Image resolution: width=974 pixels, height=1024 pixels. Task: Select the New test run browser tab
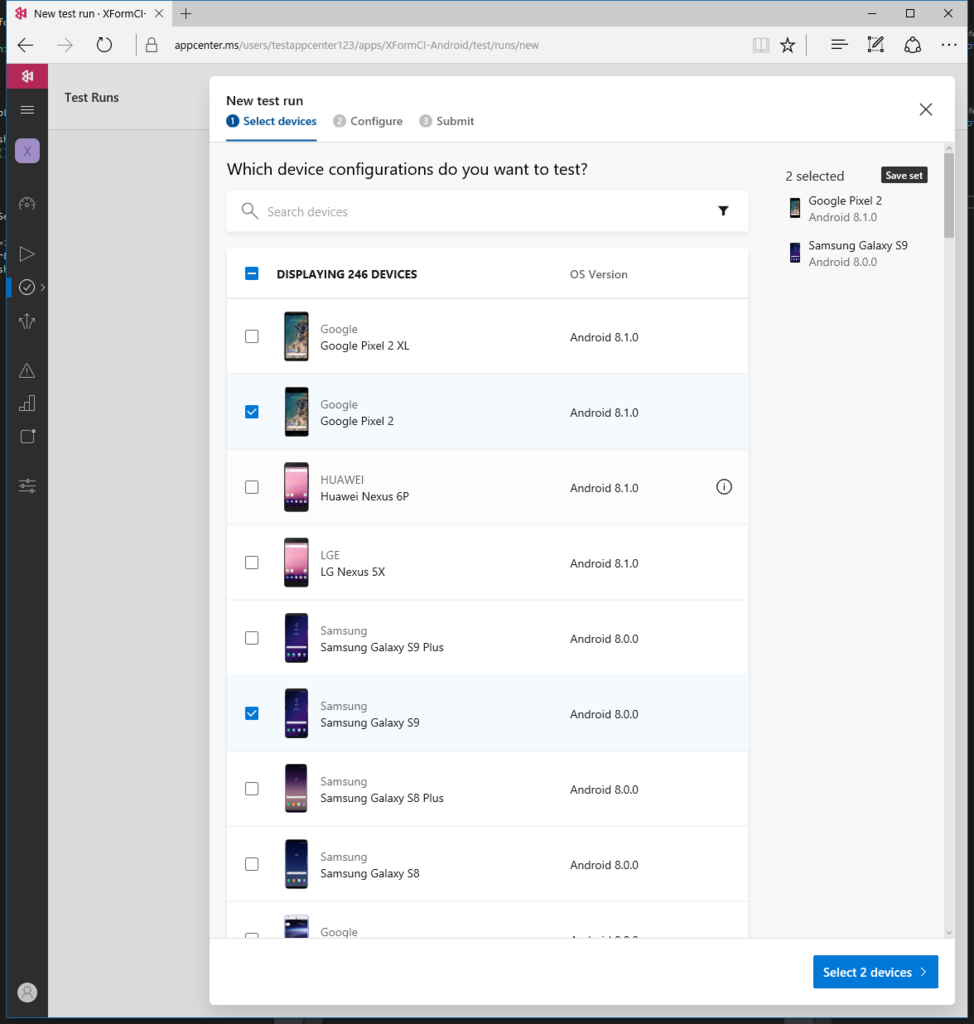click(x=90, y=13)
